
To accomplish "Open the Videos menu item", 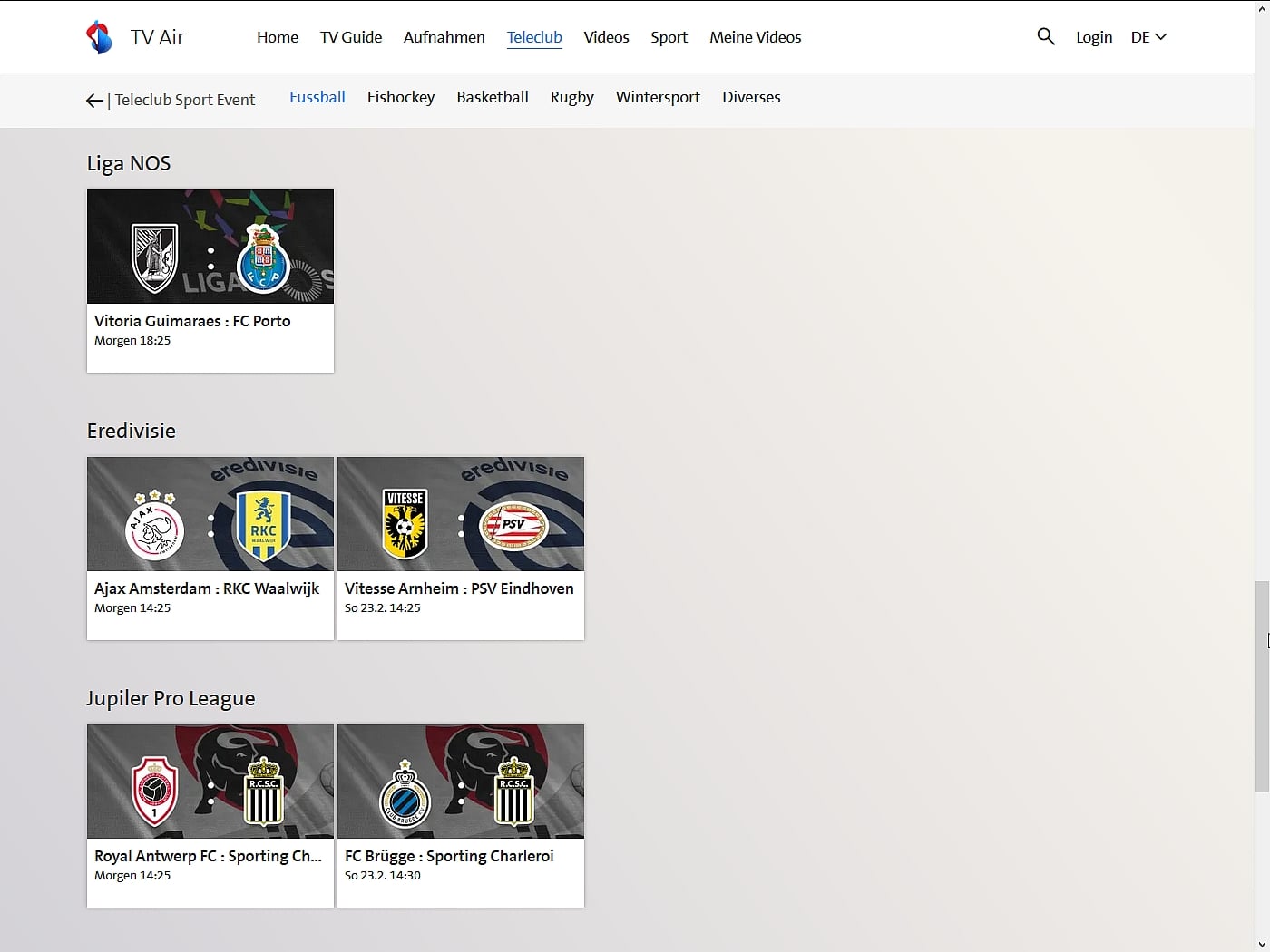I will pos(607,37).
